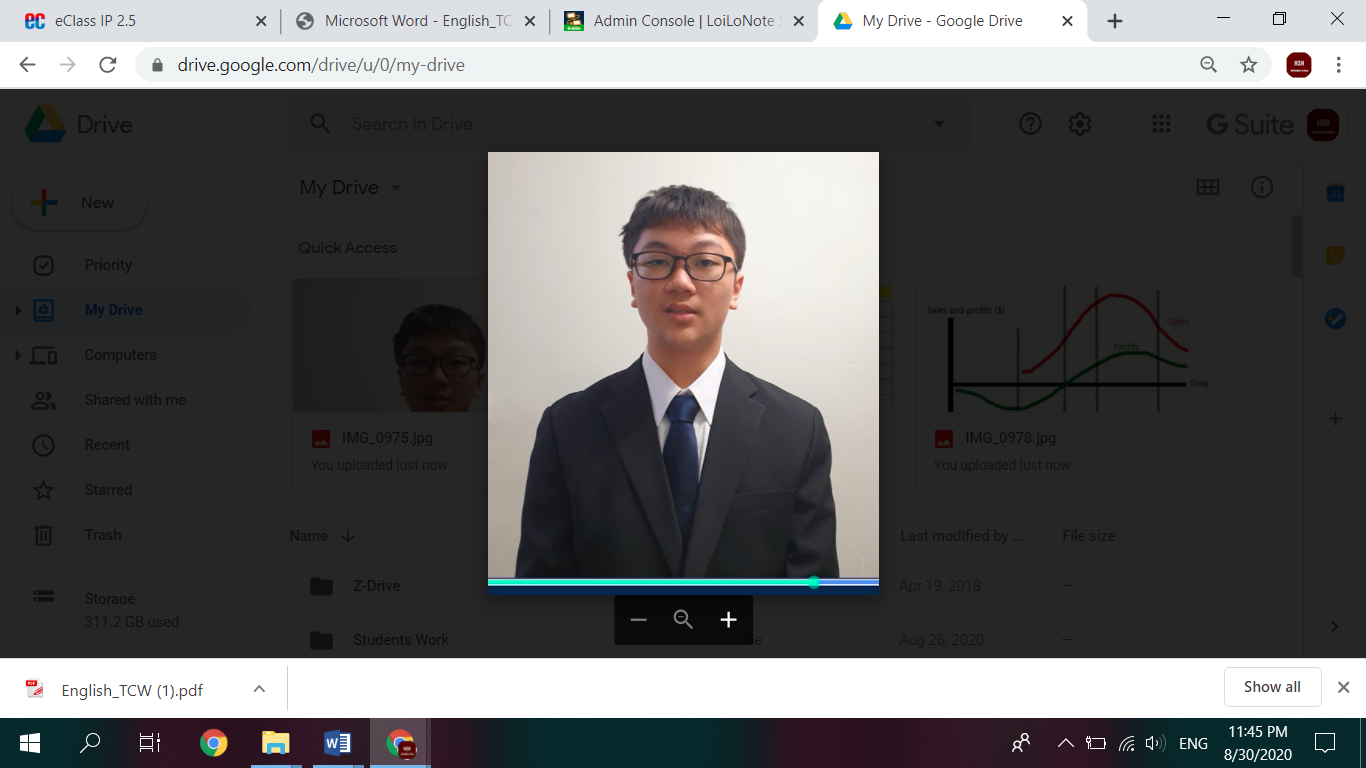Click Show all downloads button
Image resolution: width=1366 pixels, height=768 pixels.
(1272, 687)
